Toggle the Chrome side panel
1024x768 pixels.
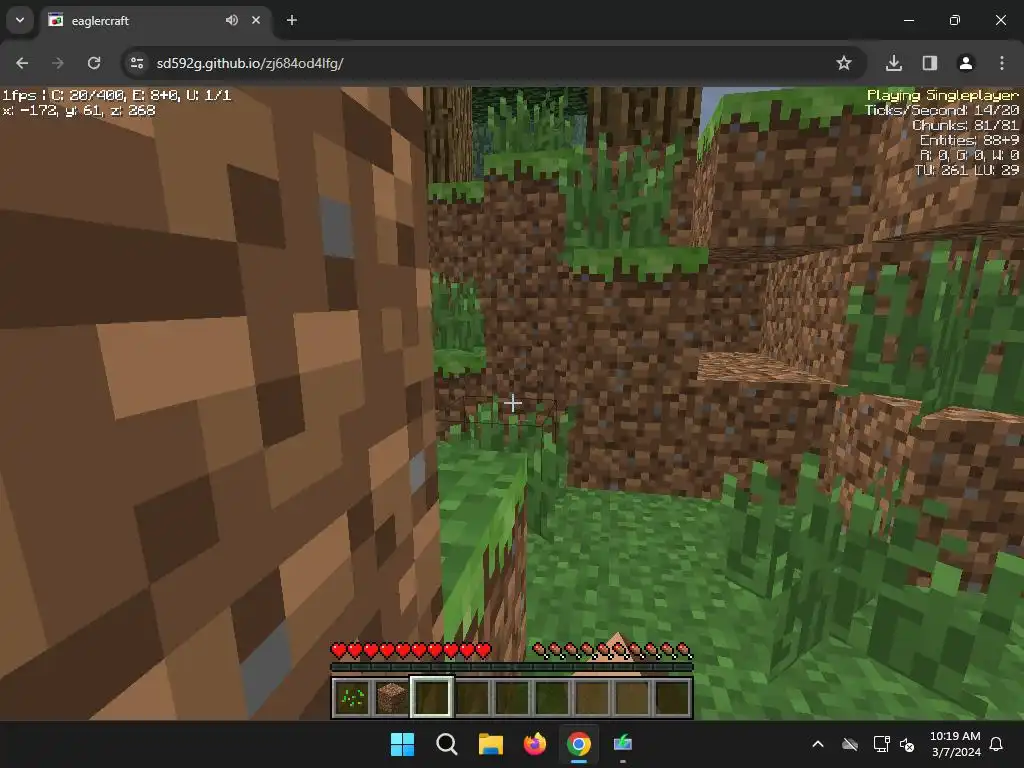coord(930,63)
